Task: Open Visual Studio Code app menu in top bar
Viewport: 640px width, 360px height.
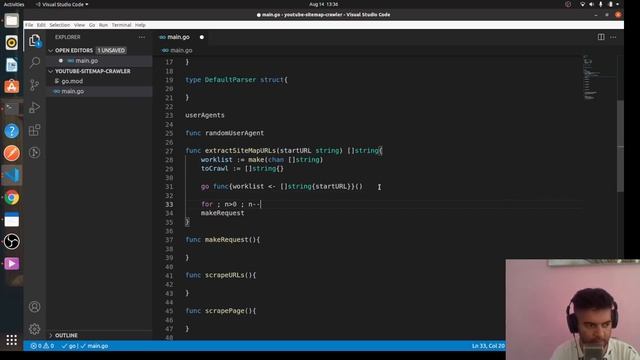Action: (62, 4)
